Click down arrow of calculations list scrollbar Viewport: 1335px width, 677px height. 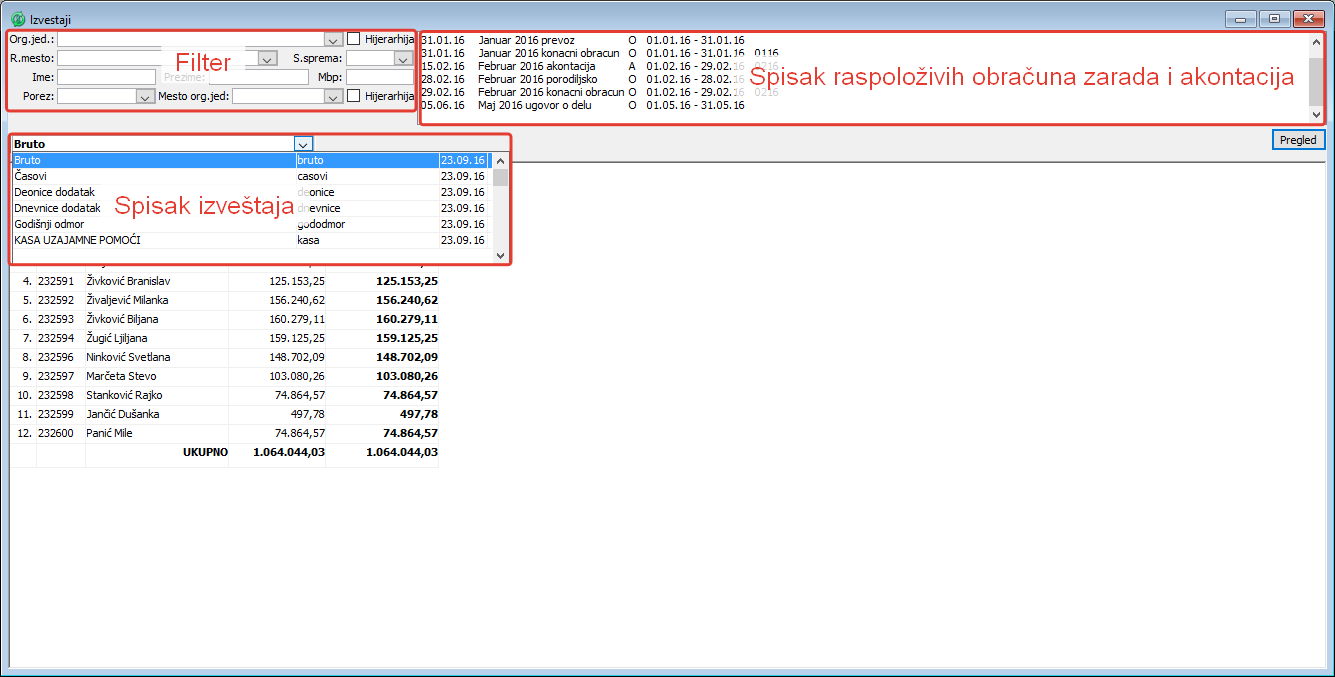tap(1316, 115)
